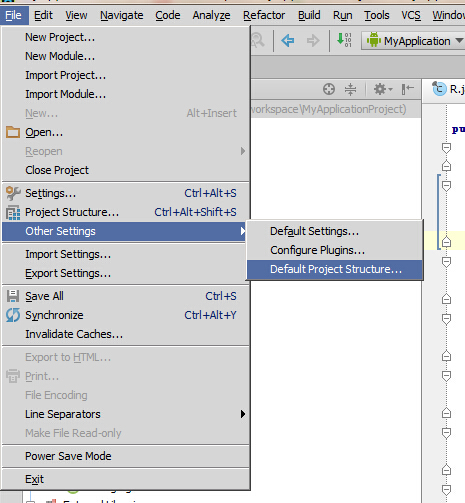Viewport: 465px width, 503px height.
Task: Click the hide panel icon
Action: click(407, 89)
